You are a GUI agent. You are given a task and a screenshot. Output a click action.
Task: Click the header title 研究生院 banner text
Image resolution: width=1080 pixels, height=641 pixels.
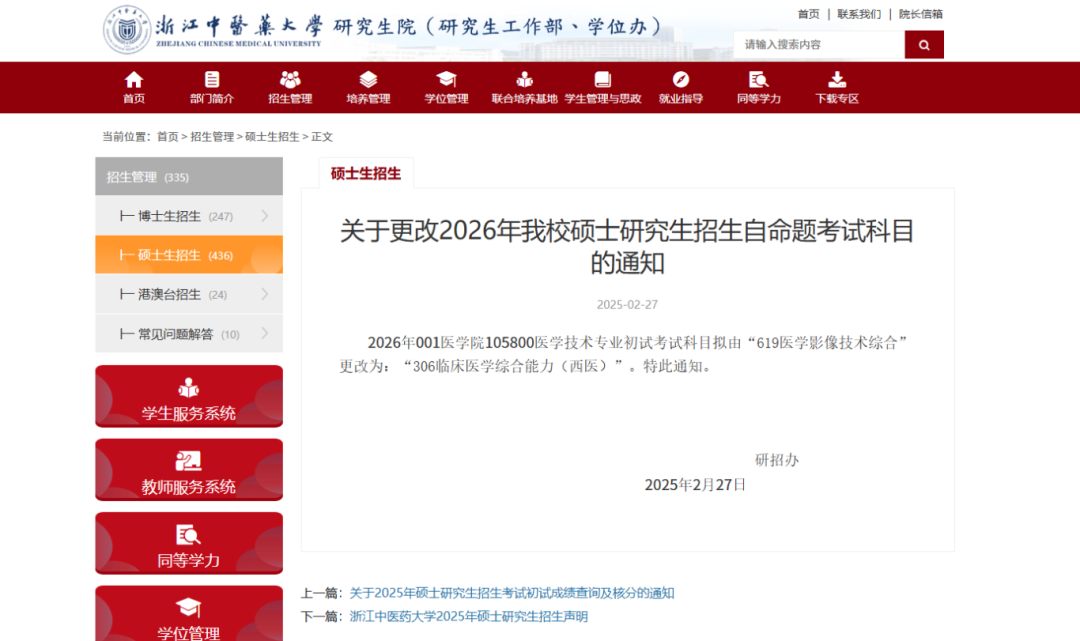click(497, 26)
